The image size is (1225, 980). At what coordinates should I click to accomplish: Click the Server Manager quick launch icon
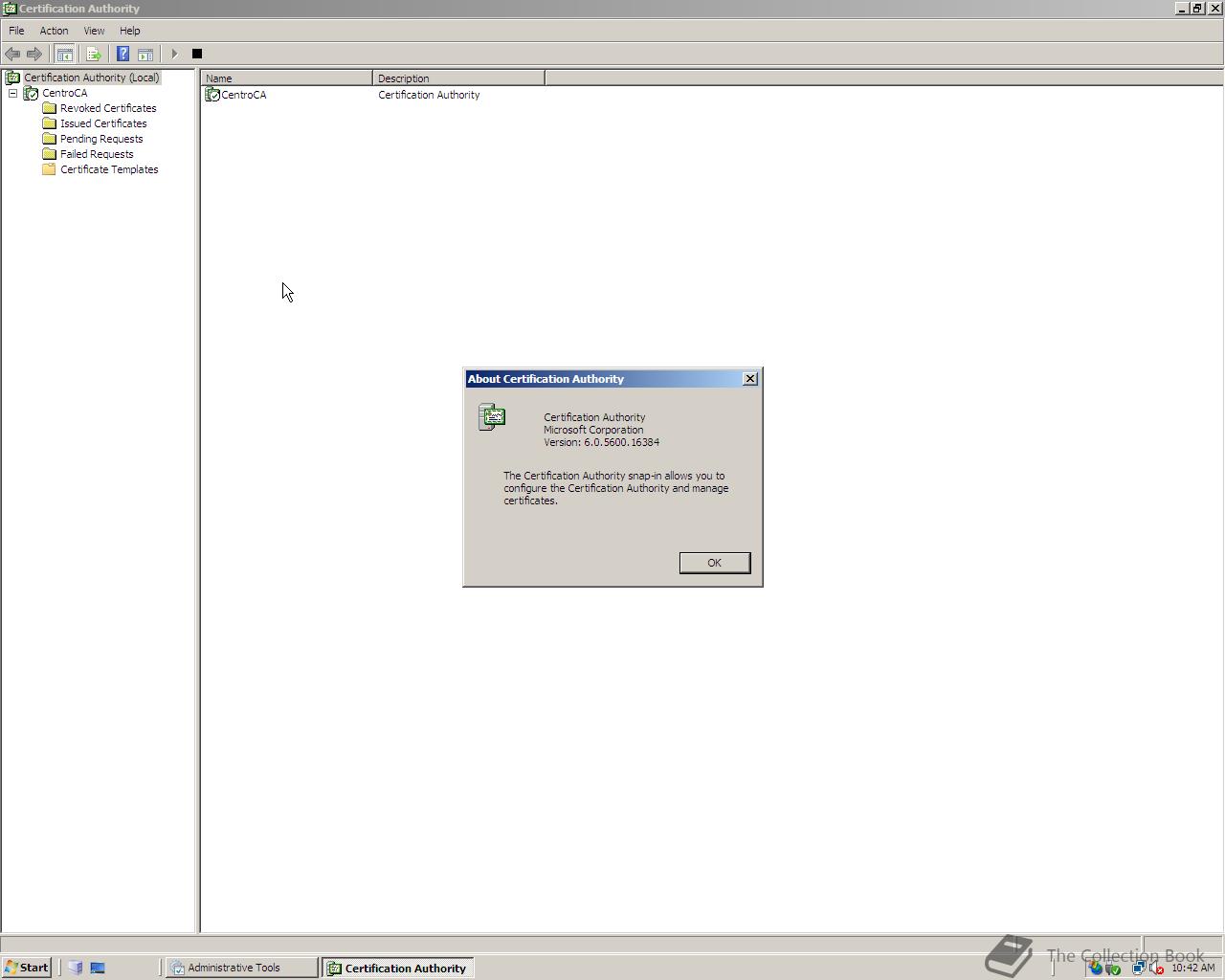76,968
